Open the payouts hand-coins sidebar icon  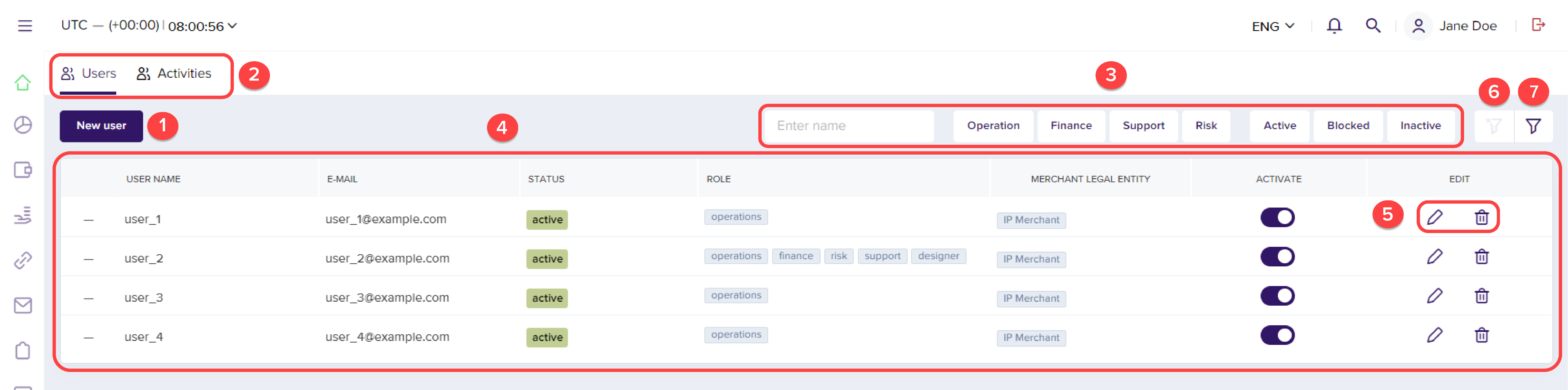point(23,215)
